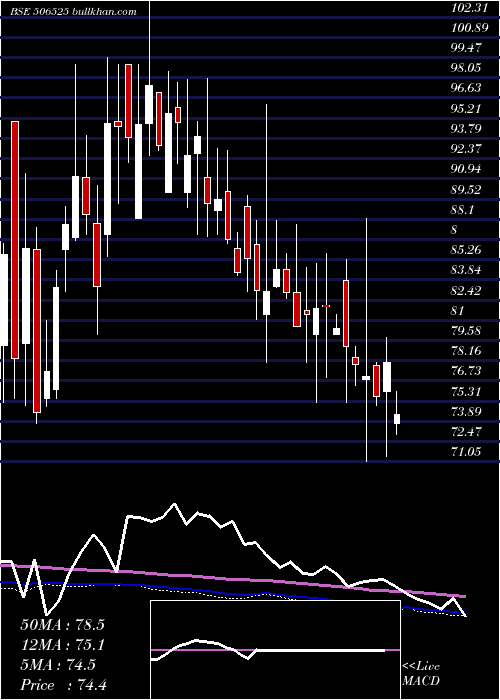
Task: Click the 92.37 price axis label
Action: (467, 149)
